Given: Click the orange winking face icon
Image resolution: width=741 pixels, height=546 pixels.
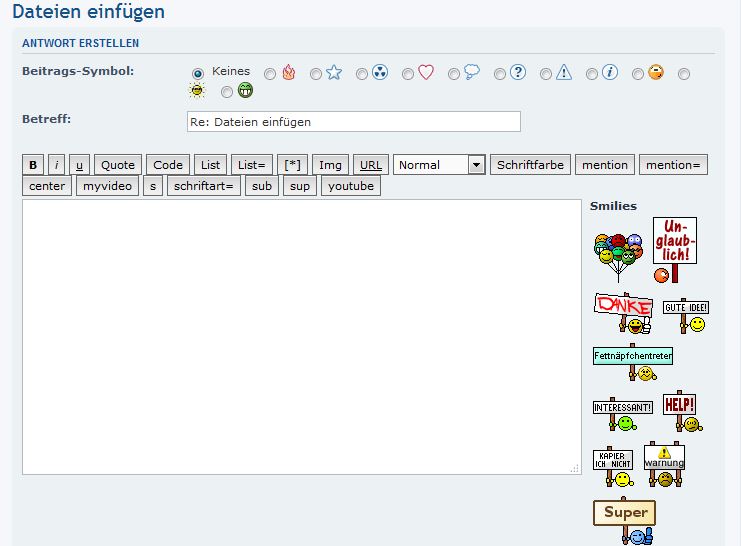Looking at the screenshot, I should pyautogui.click(x=656, y=72).
